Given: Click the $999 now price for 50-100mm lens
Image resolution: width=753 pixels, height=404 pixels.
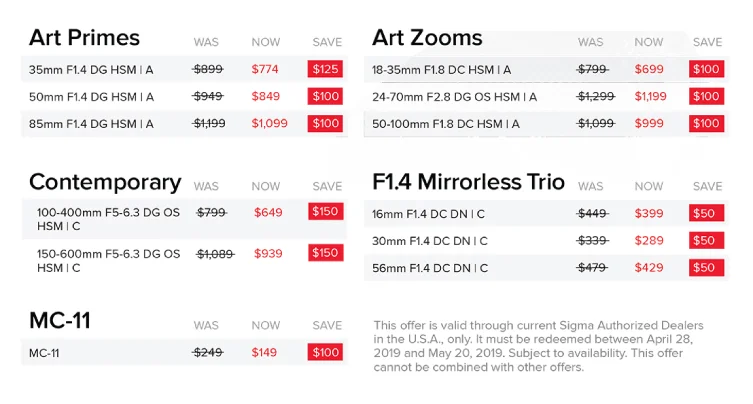Looking at the screenshot, I should [649, 123].
